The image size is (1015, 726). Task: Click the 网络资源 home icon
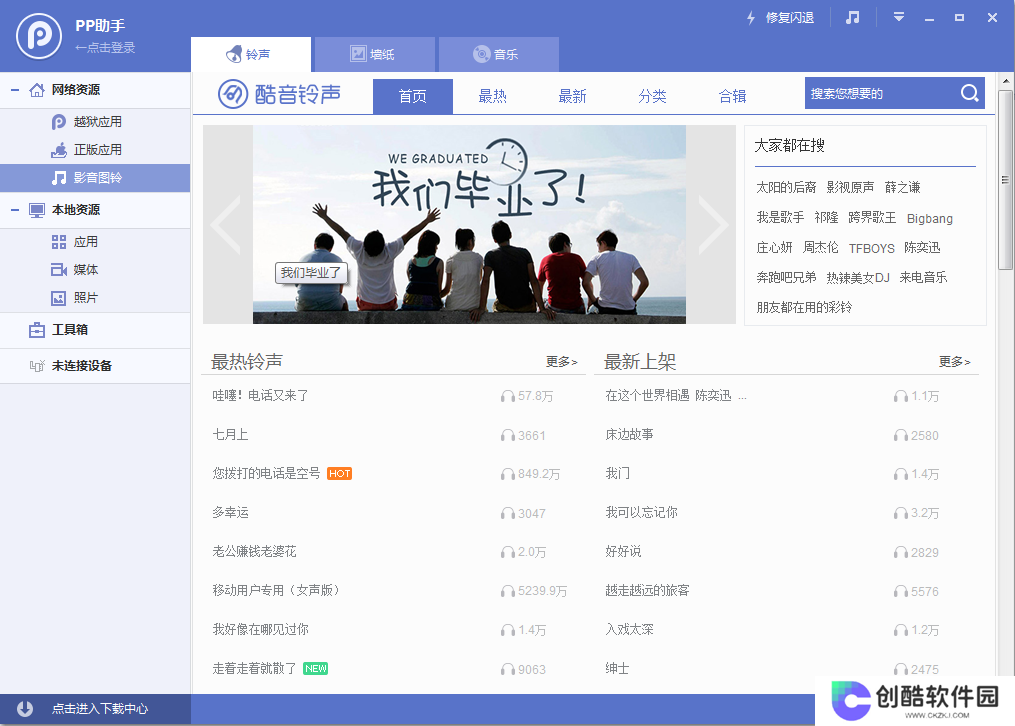37,90
